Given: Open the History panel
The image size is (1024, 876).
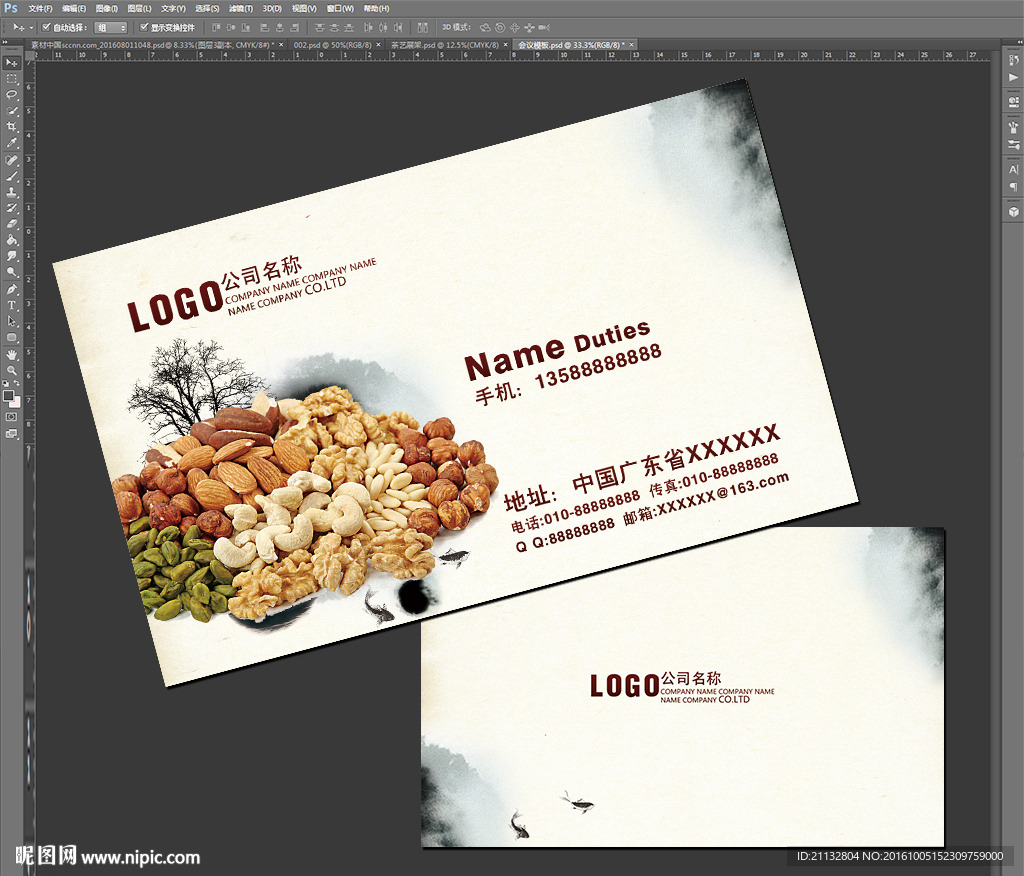Looking at the screenshot, I should (x=1014, y=61).
